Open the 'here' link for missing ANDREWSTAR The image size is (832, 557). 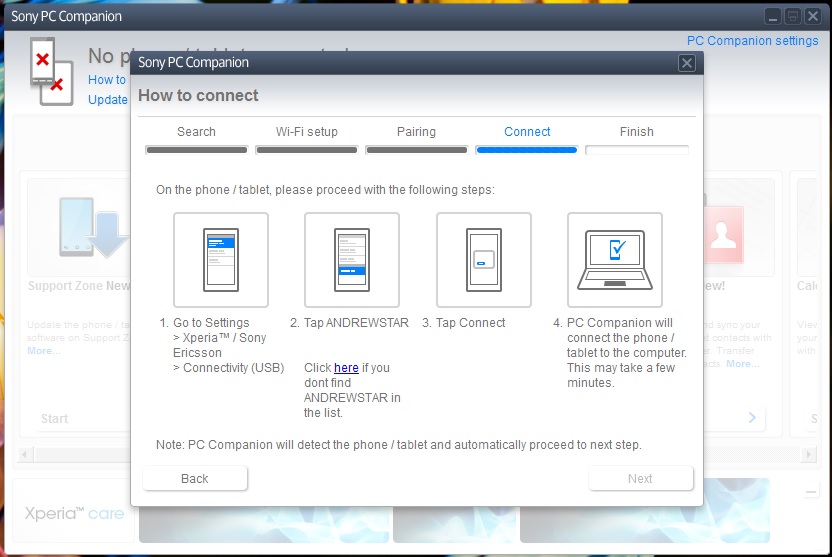point(346,368)
